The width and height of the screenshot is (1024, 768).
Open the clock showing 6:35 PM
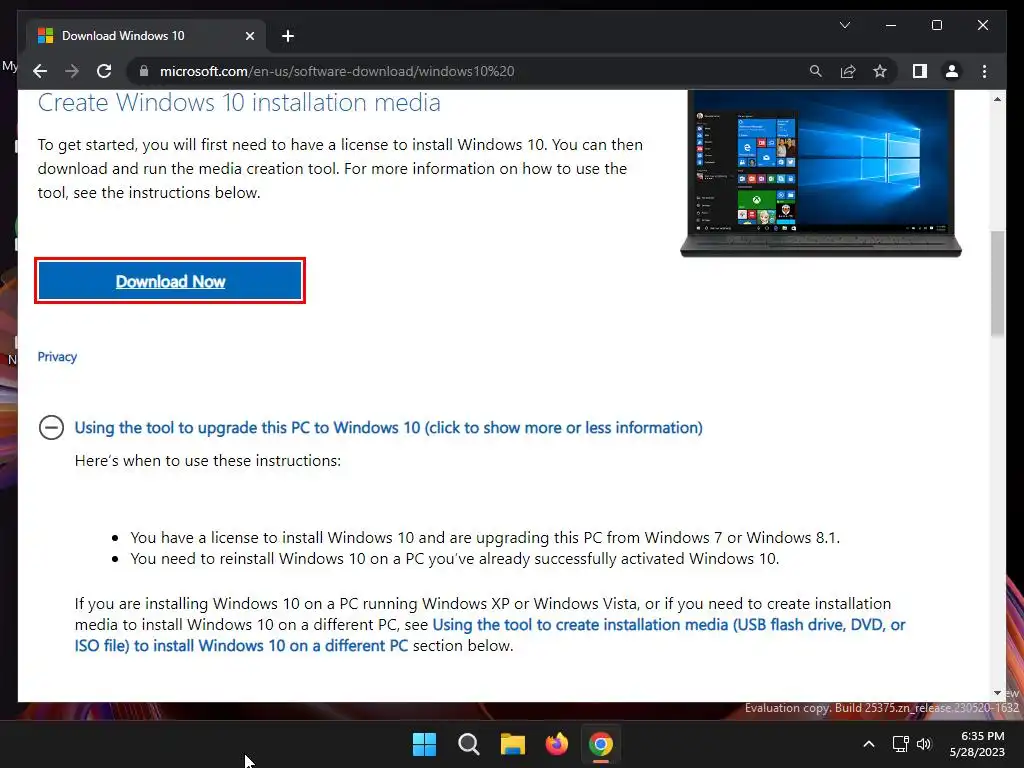977,744
